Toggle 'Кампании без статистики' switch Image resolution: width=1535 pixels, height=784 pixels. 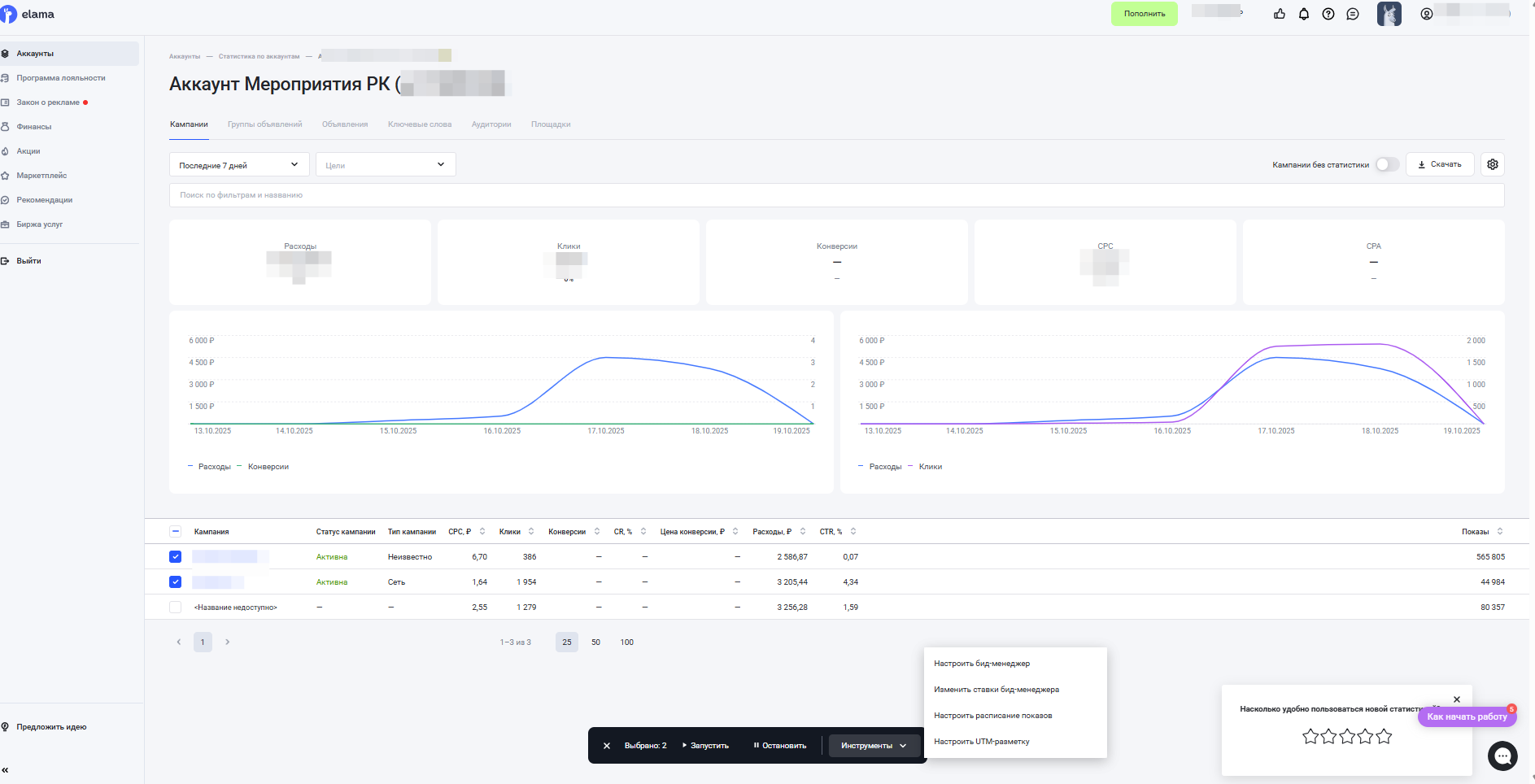pos(1387,164)
